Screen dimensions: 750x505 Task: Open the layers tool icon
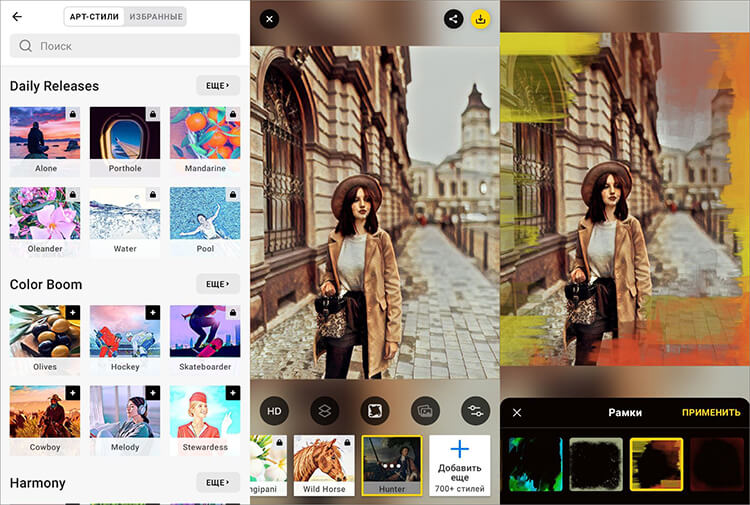click(x=325, y=411)
